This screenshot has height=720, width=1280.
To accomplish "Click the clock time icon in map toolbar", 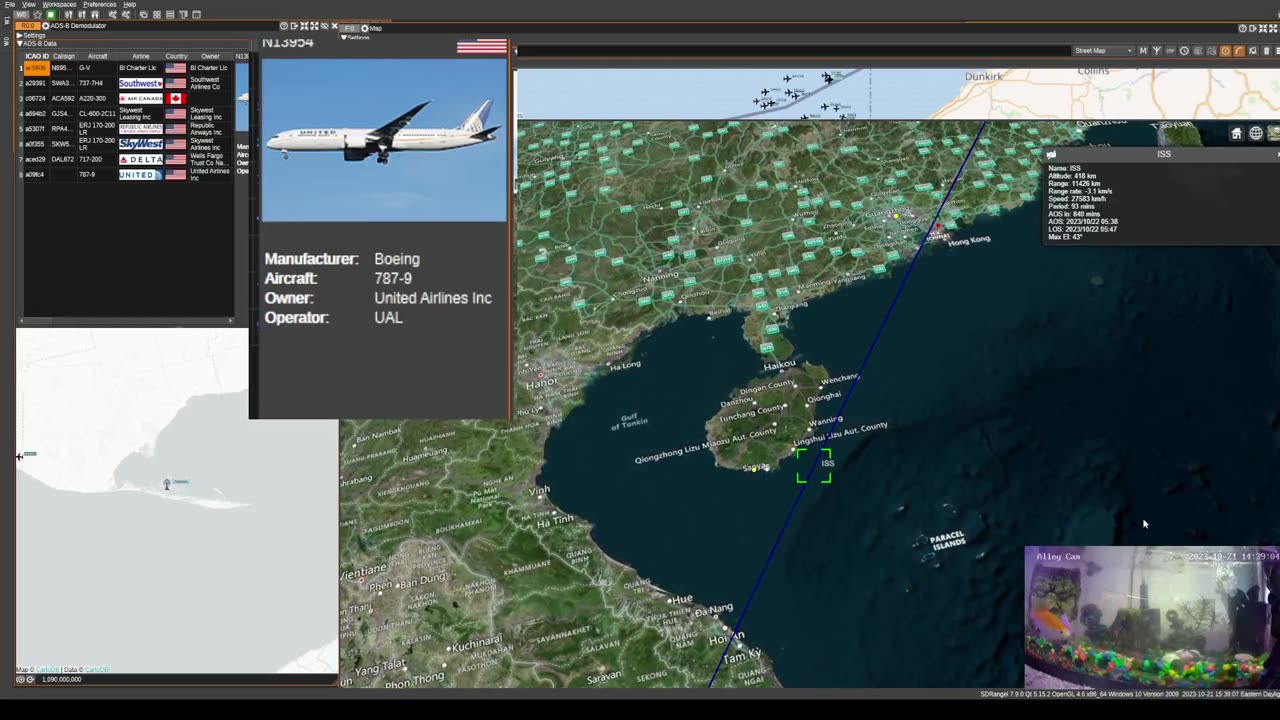I will (1184, 50).
